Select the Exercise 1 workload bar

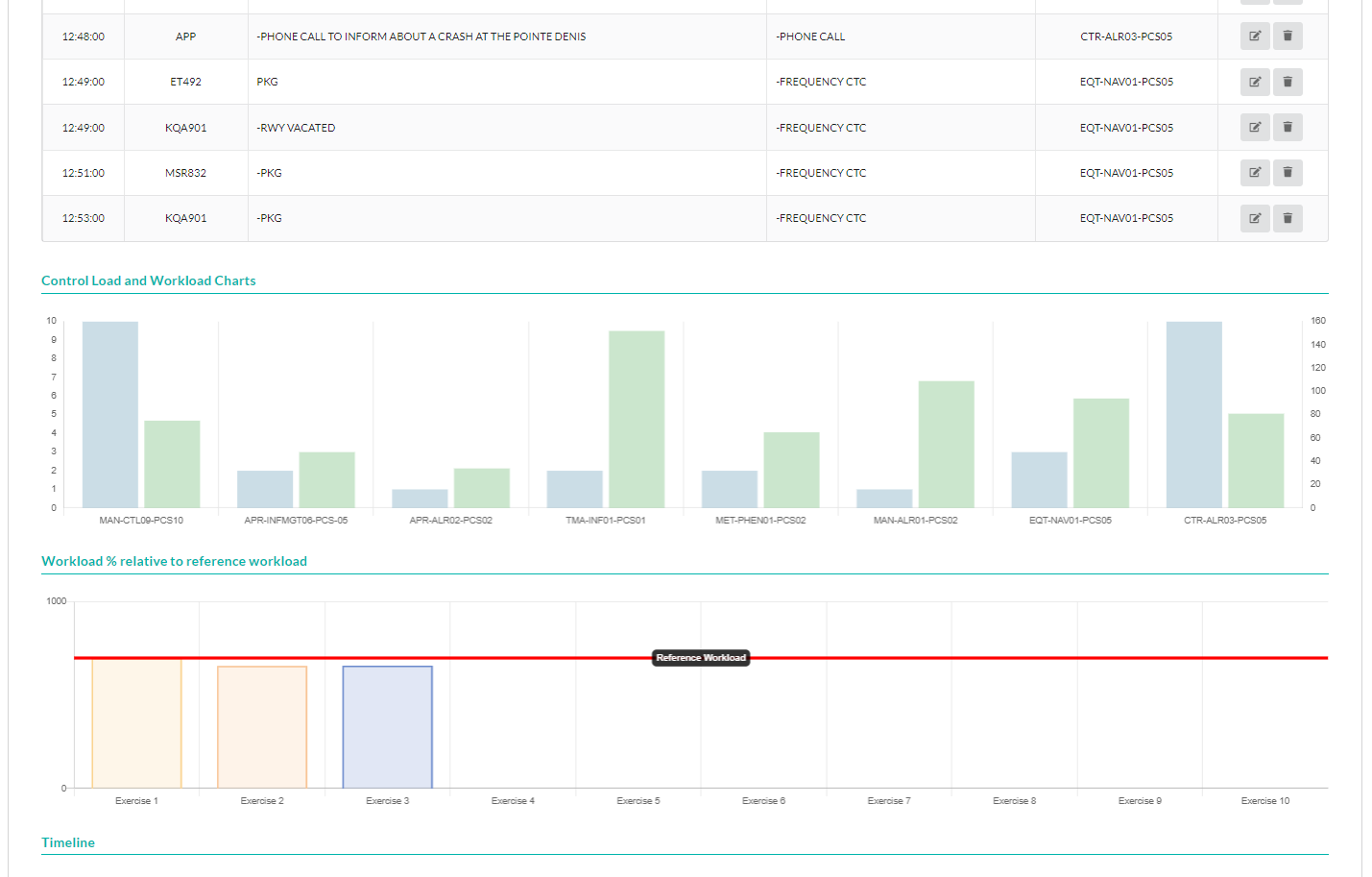[x=136, y=722]
